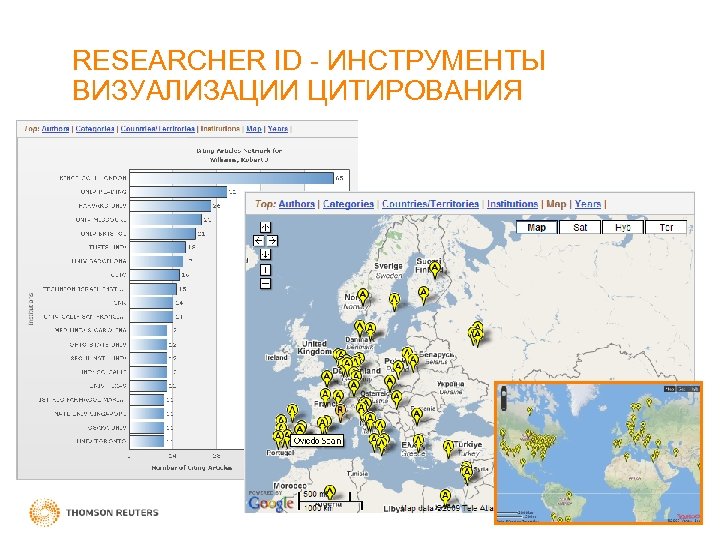Click the yellow marker in Norway
720x540 pixels.
click(x=363, y=298)
